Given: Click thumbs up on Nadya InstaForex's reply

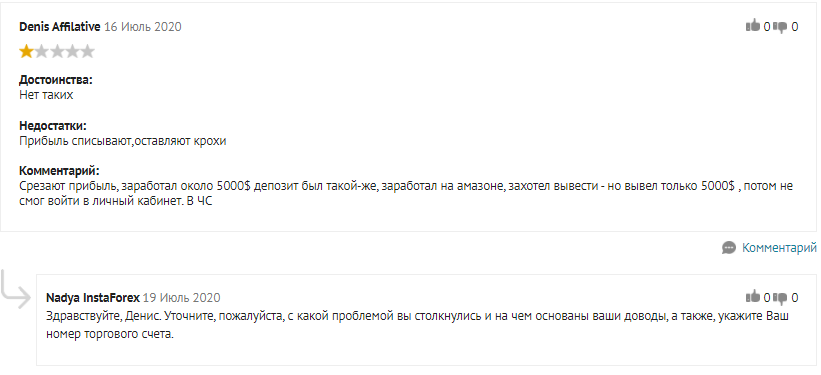Looking at the screenshot, I should point(752,297).
